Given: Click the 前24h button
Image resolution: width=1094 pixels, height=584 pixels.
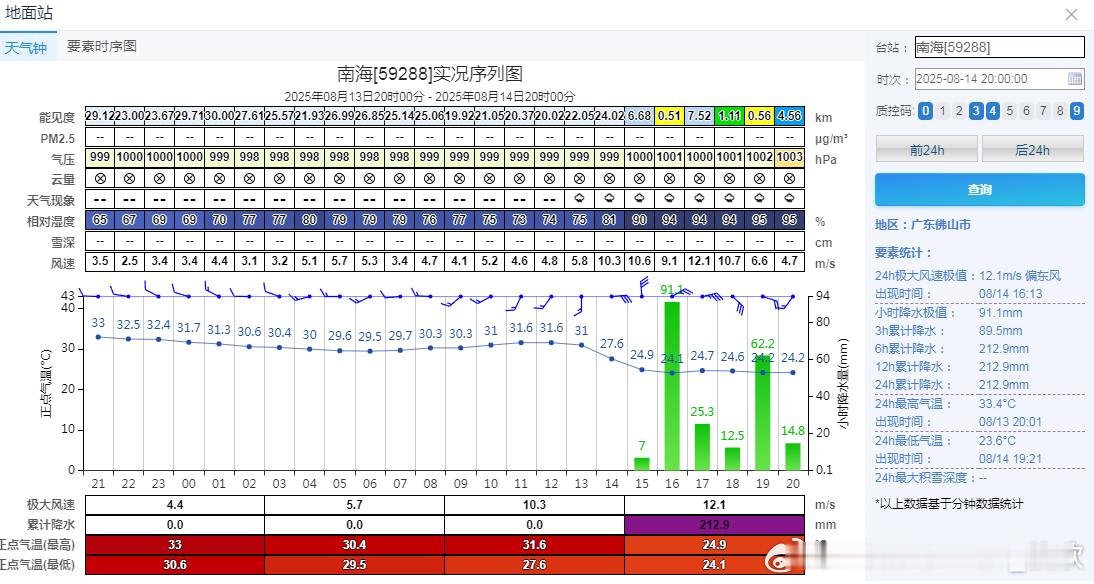Looking at the screenshot, I should (x=927, y=150).
